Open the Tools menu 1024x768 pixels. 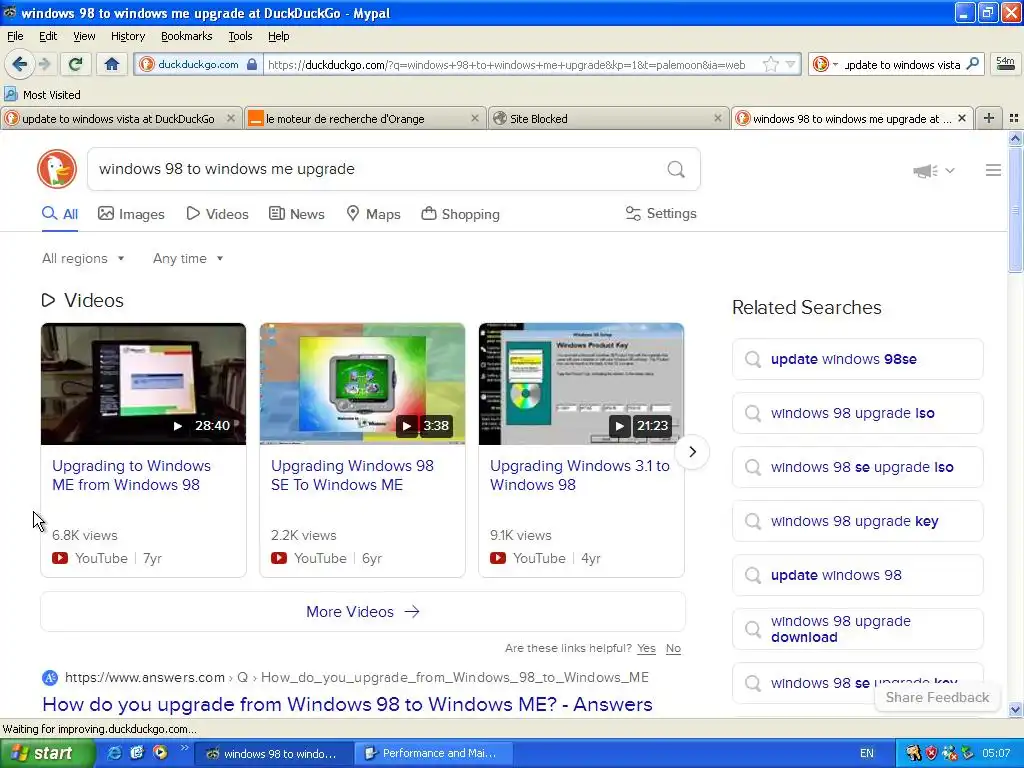(x=240, y=36)
